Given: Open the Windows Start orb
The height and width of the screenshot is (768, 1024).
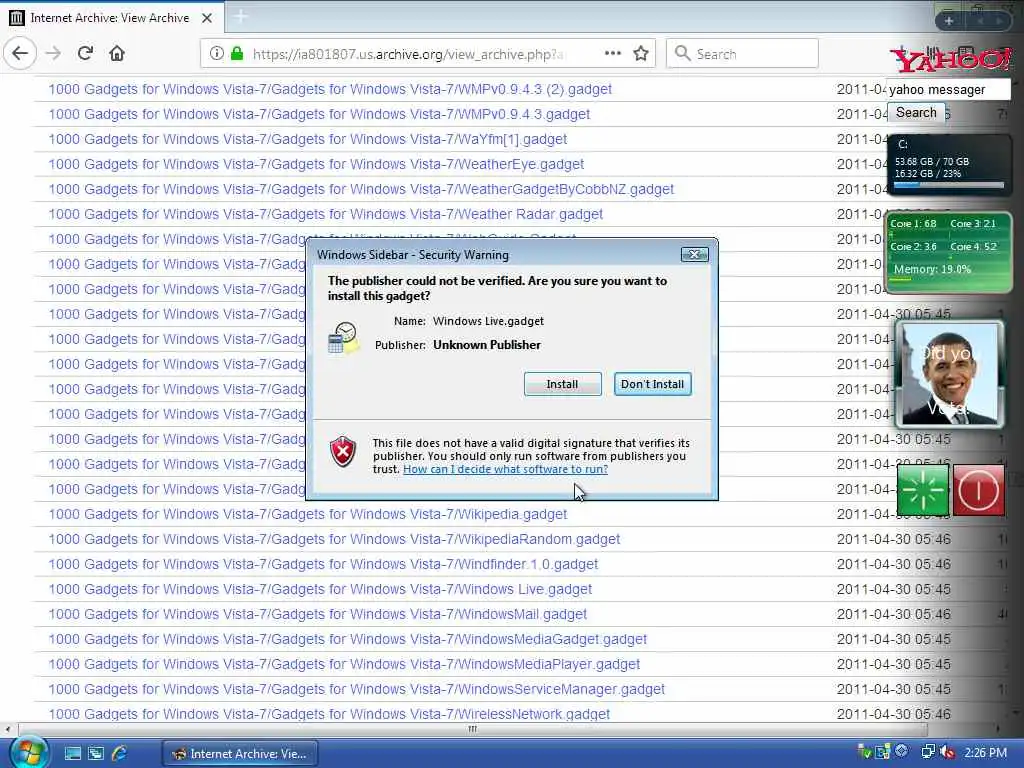Looking at the screenshot, I should 27,752.
